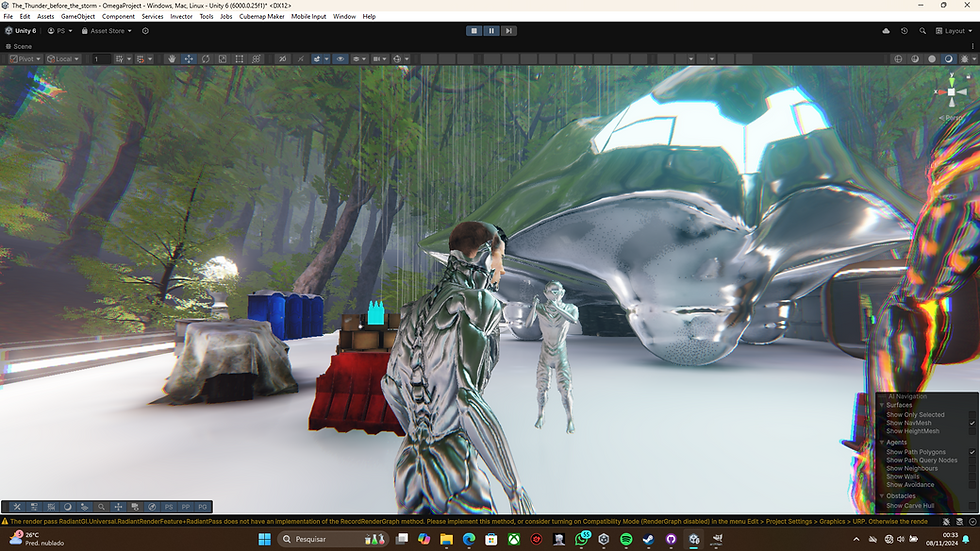
Task: Open the Assets menu
Action: 46,17
